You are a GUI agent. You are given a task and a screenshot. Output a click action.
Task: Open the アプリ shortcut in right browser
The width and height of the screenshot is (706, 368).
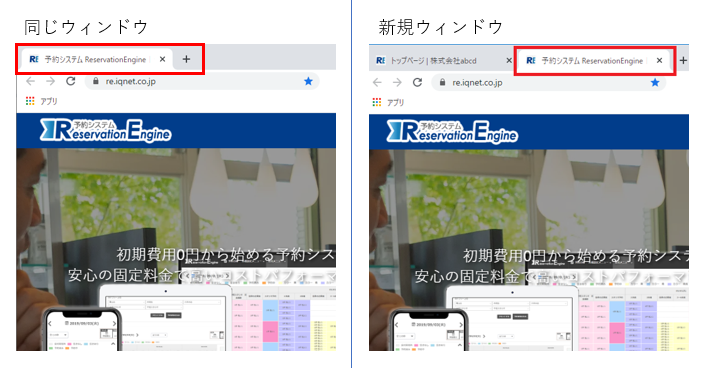(389, 102)
